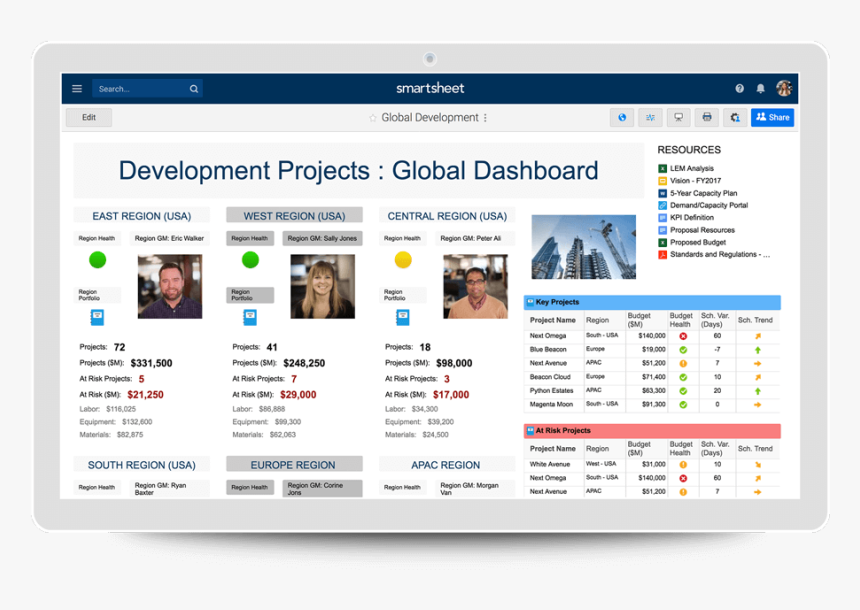Open Proposal Resources link
The height and width of the screenshot is (610, 860).
point(702,230)
